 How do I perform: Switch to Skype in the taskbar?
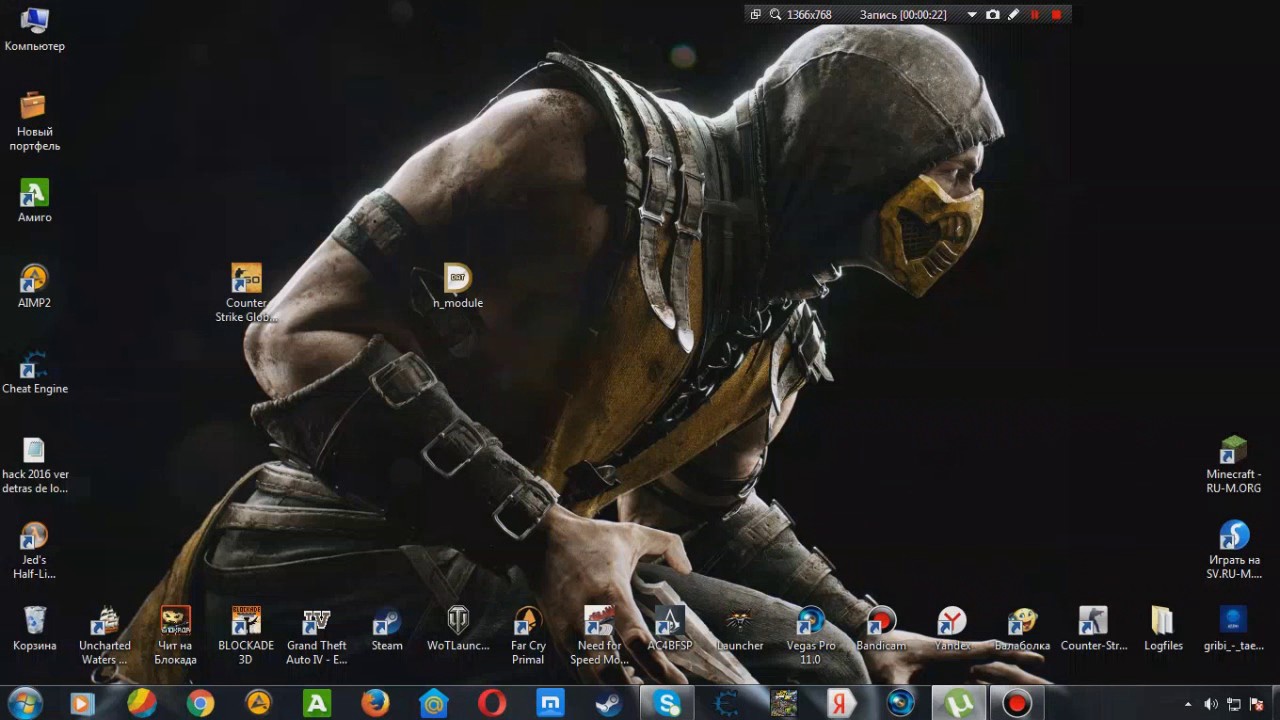668,704
